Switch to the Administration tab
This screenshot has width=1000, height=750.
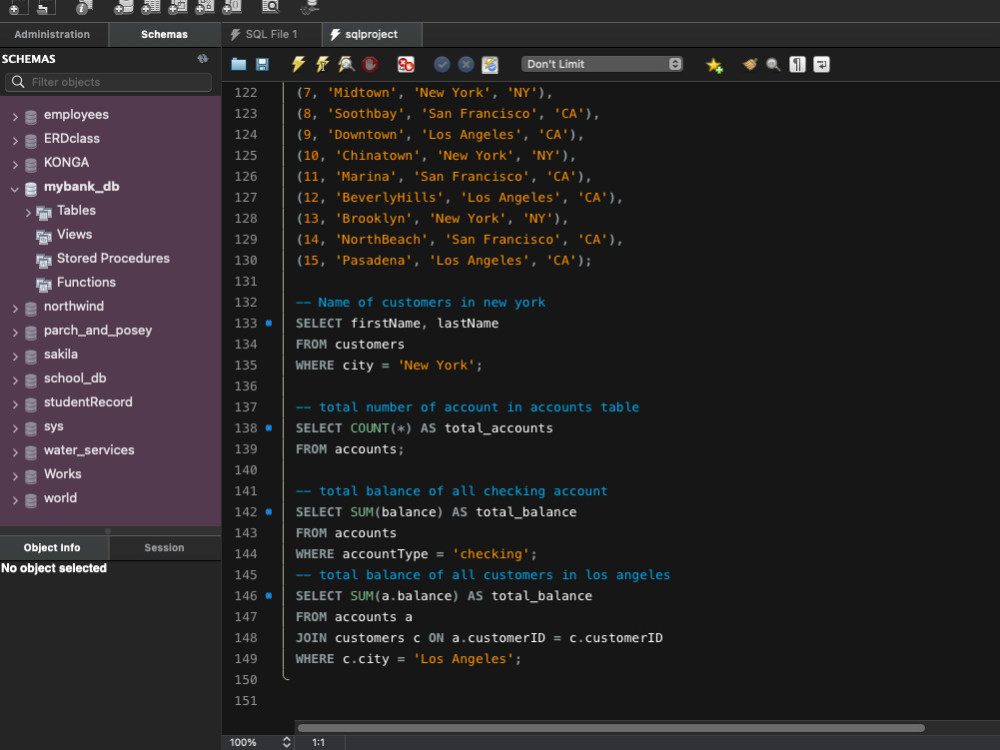click(x=52, y=34)
